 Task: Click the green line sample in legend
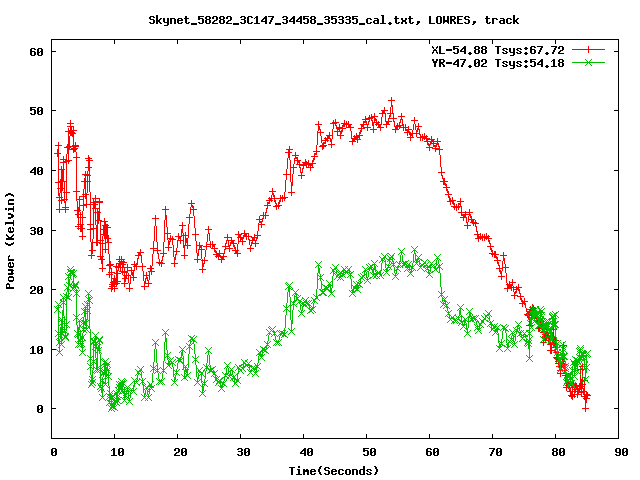(x=588, y=63)
